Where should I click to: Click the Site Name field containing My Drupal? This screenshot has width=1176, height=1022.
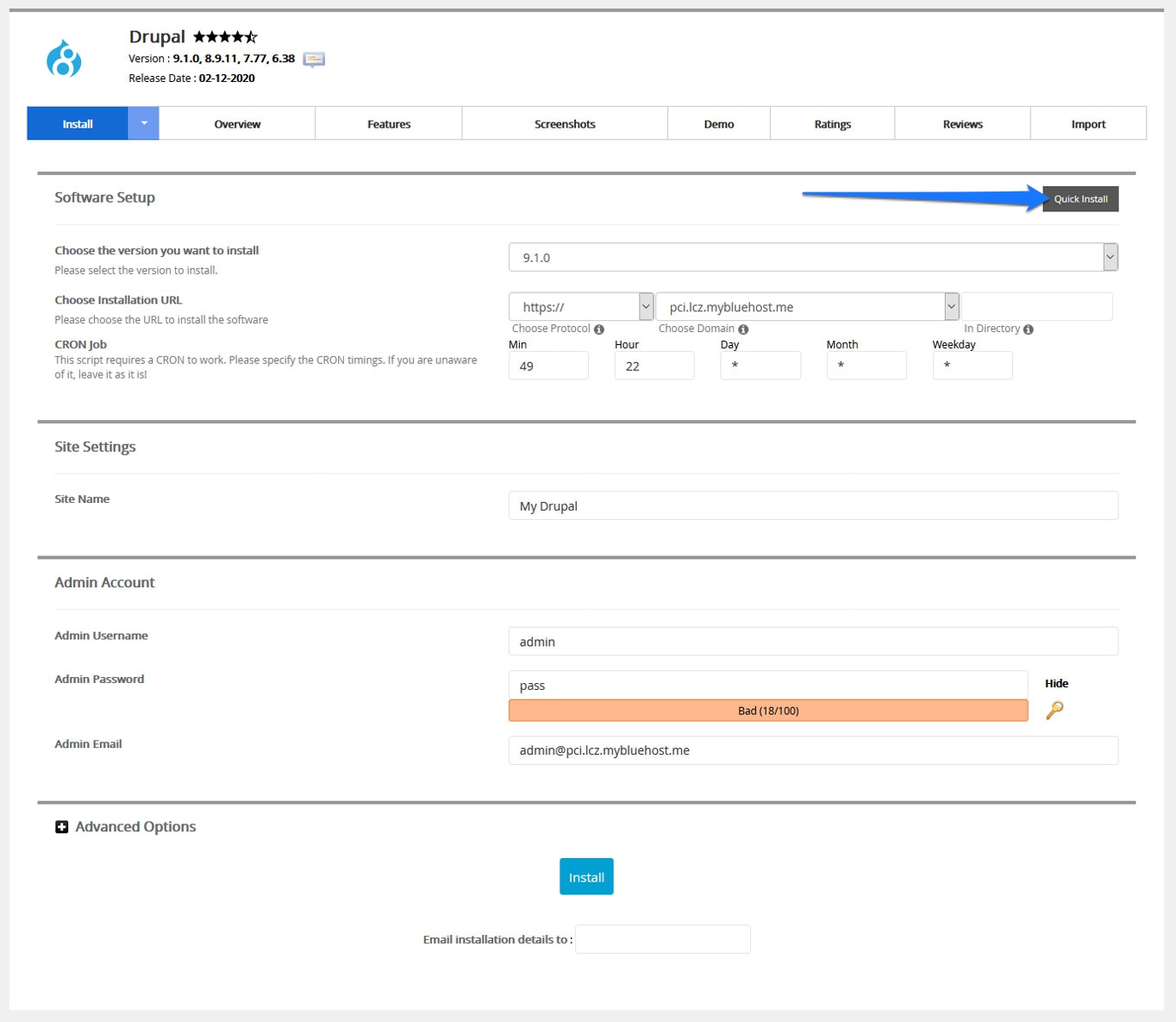pyautogui.click(x=813, y=505)
